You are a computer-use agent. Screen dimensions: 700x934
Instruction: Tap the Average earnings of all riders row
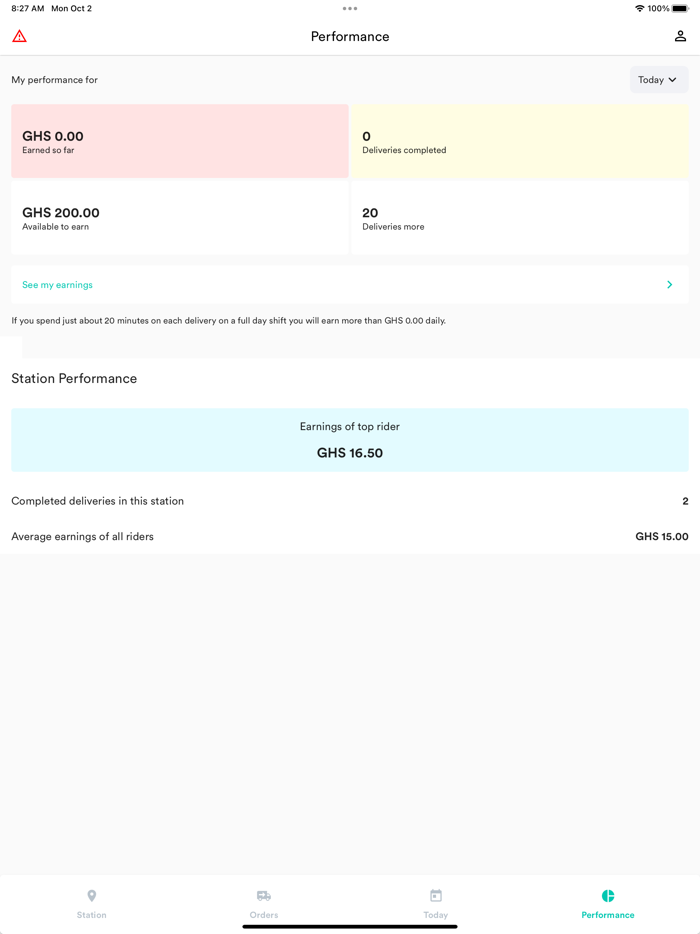point(349,536)
